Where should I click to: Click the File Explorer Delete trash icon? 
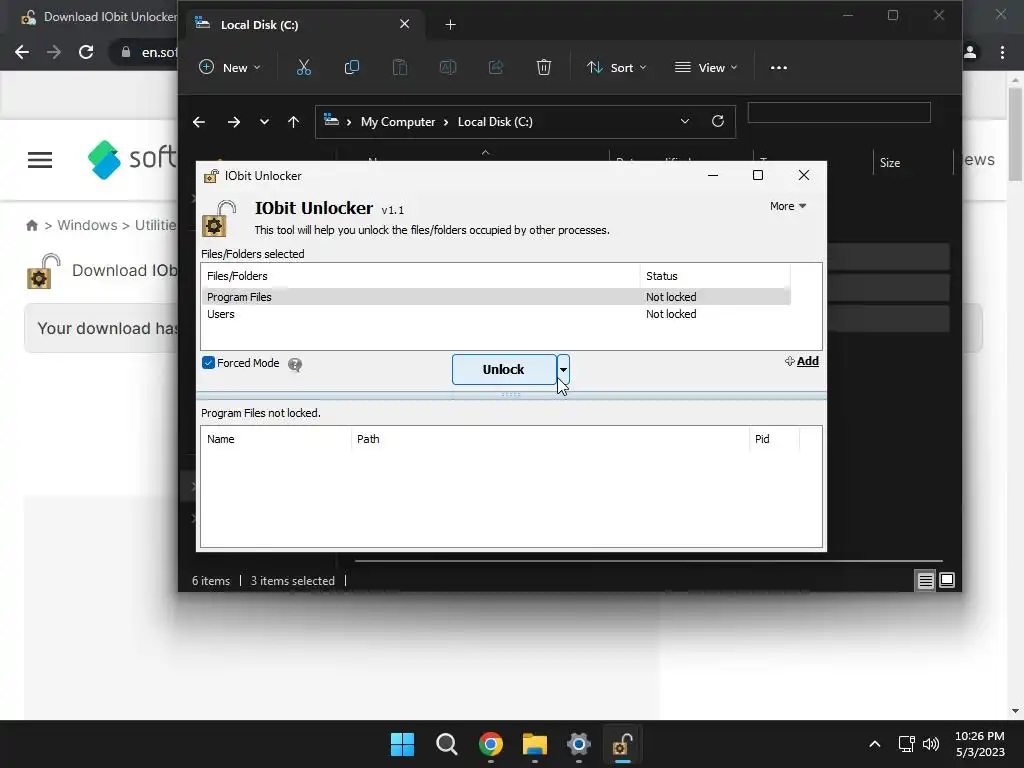543,67
